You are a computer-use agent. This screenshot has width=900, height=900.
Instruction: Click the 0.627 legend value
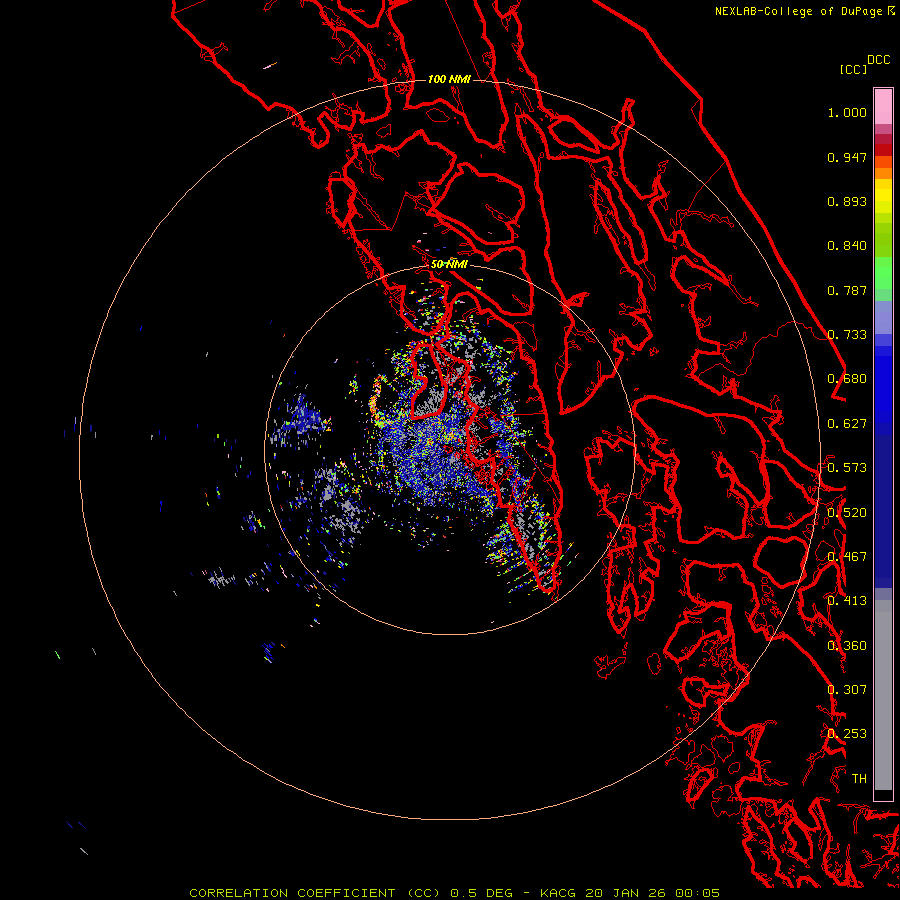(x=847, y=424)
